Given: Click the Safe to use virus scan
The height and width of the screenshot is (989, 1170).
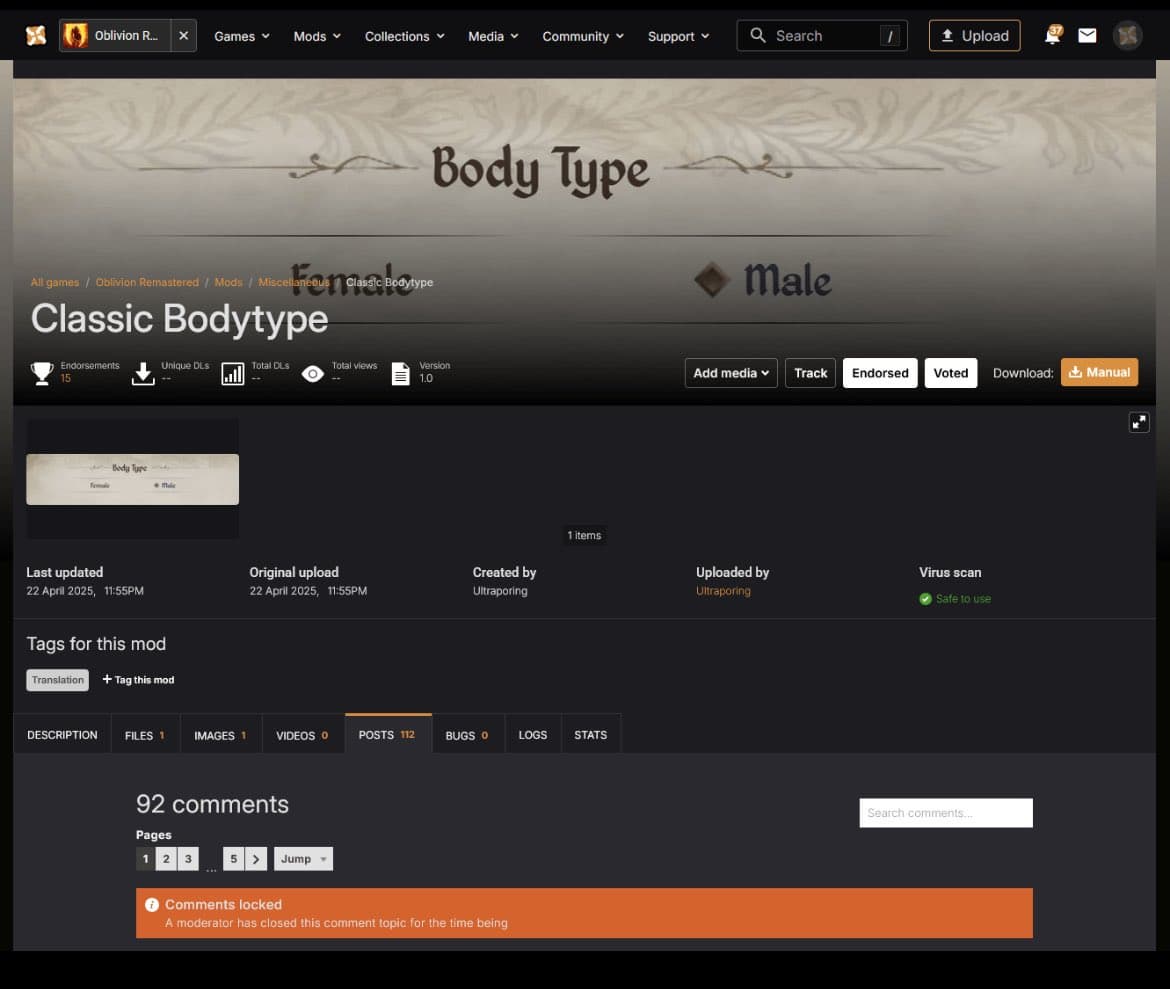Looking at the screenshot, I should tap(963, 599).
